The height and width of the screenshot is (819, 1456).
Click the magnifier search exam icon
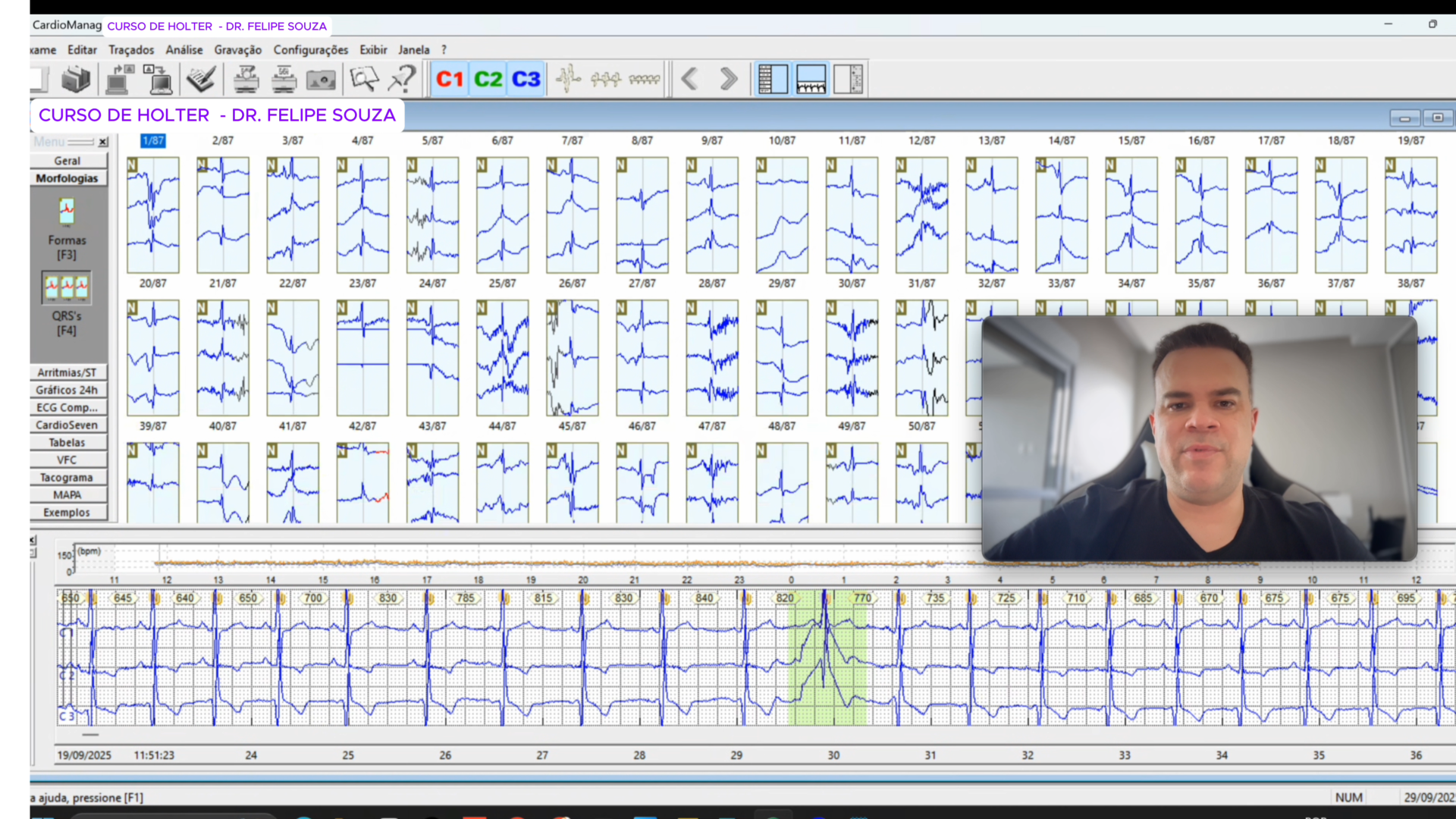click(x=364, y=79)
